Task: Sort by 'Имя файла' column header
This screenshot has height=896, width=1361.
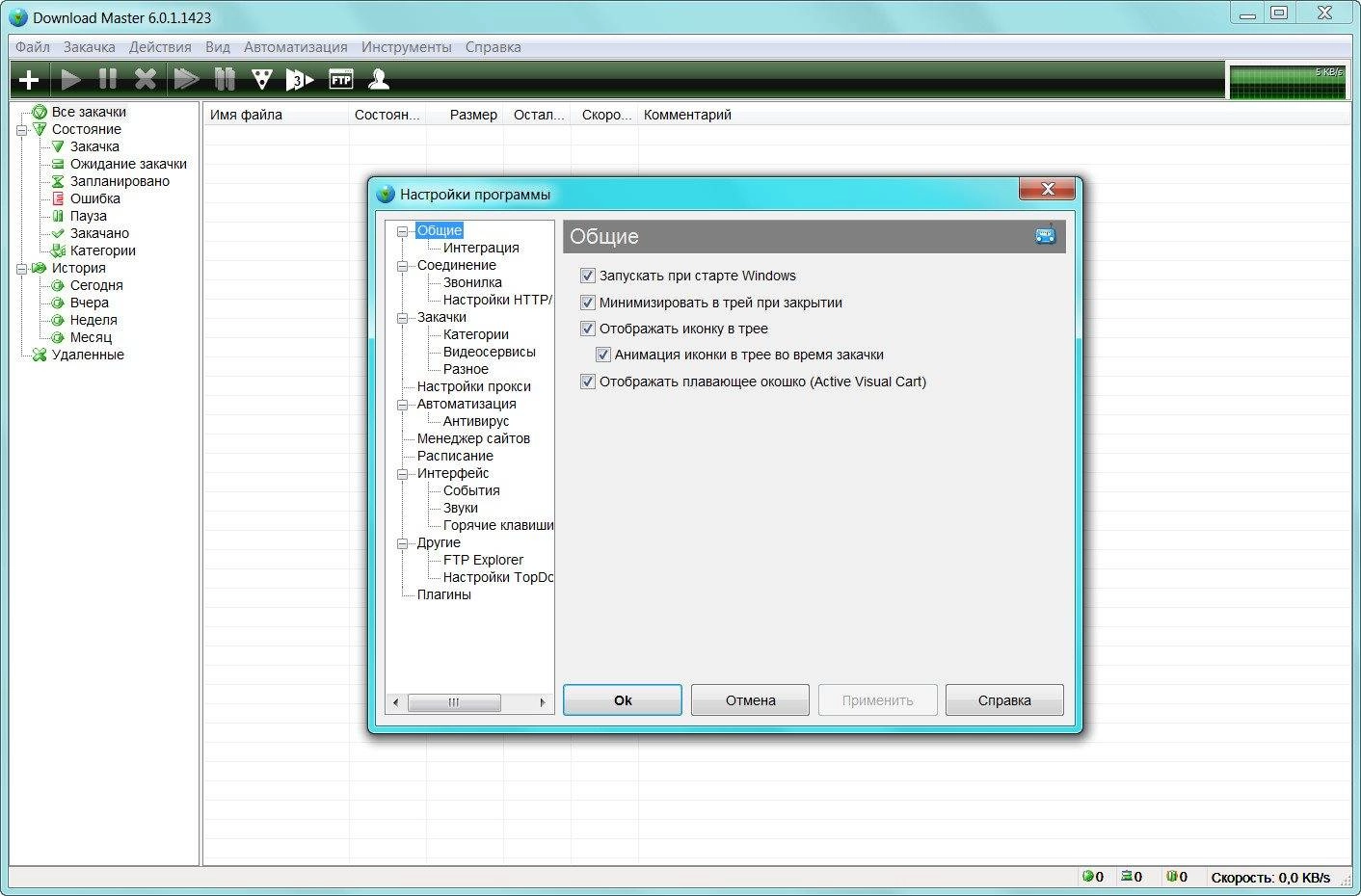Action: pyautogui.click(x=277, y=115)
